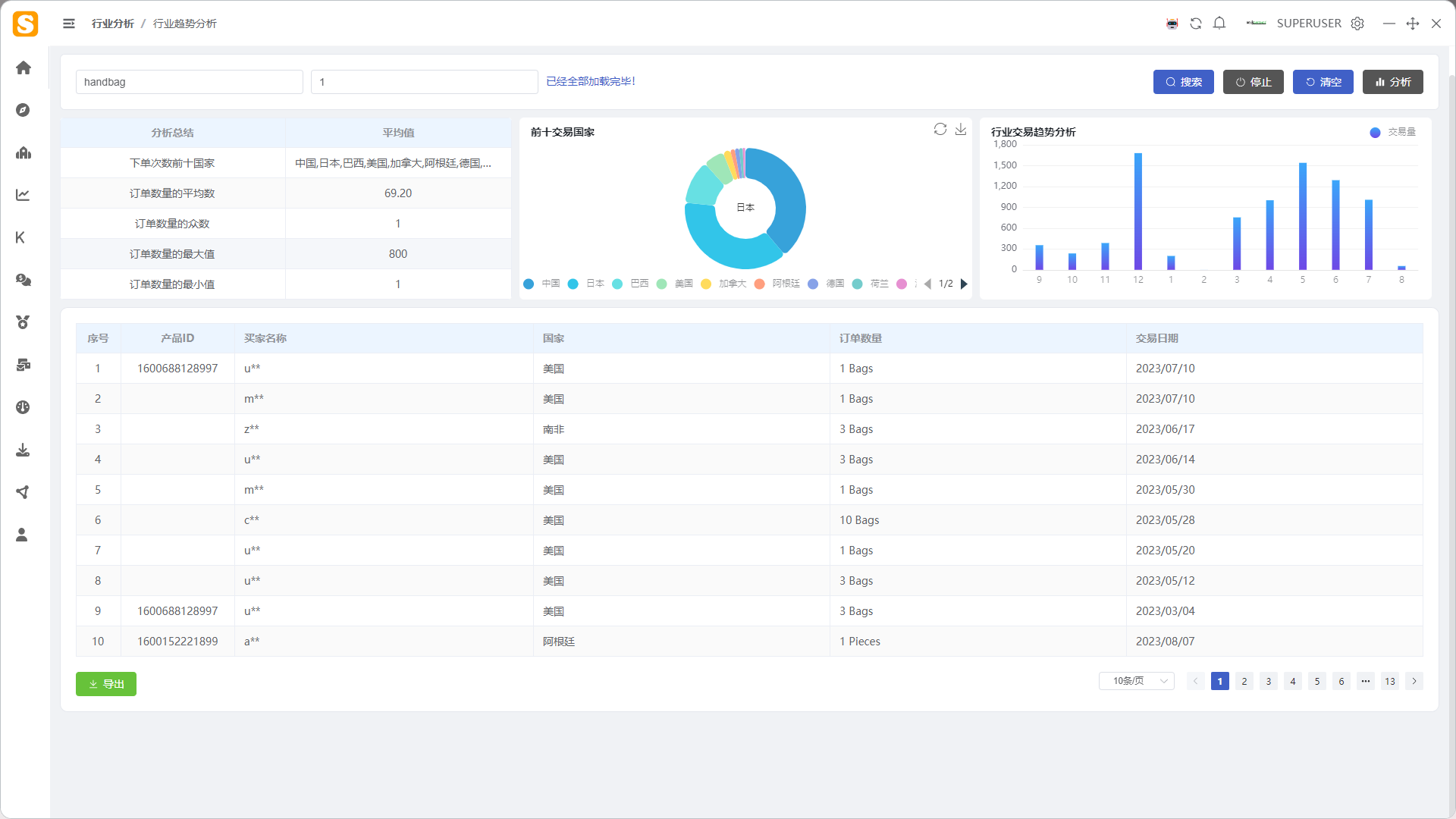Image resolution: width=1456 pixels, height=819 pixels.
Task: Open the user profile icon in sidebar
Action: coord(22,535)
